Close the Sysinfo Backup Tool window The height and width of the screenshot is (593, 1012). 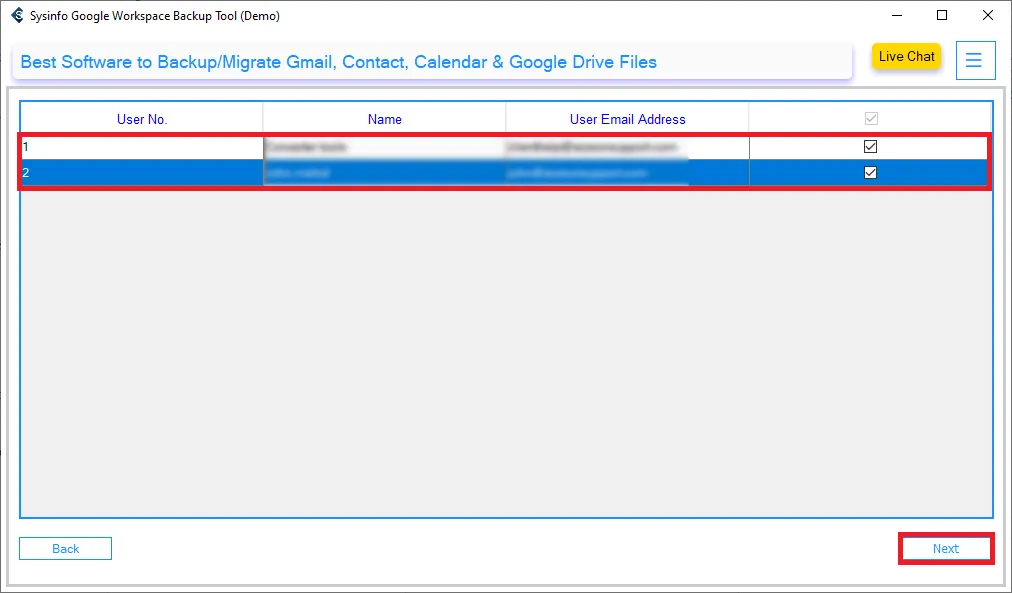tap(987, 15)
